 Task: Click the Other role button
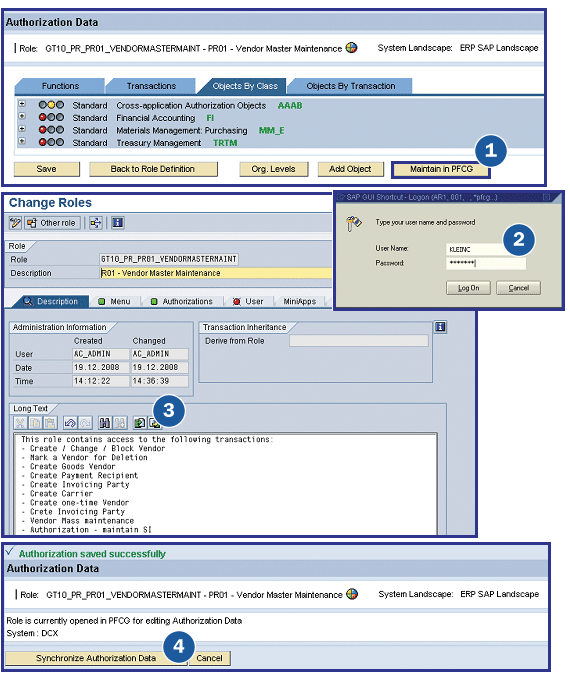pyautogui.click(x=53, y=223)
